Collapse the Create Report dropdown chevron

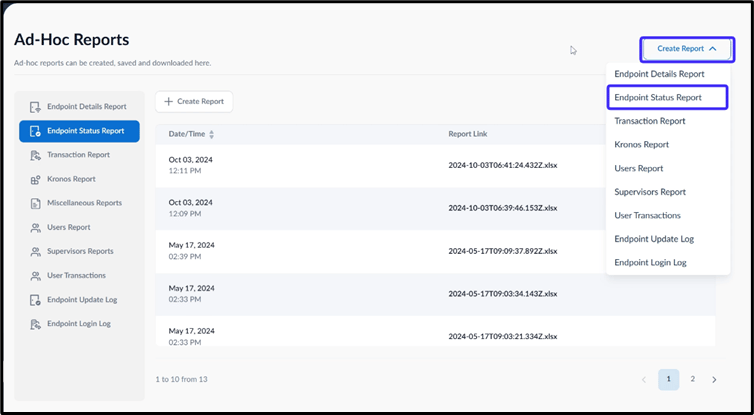[x=713, y=49]
